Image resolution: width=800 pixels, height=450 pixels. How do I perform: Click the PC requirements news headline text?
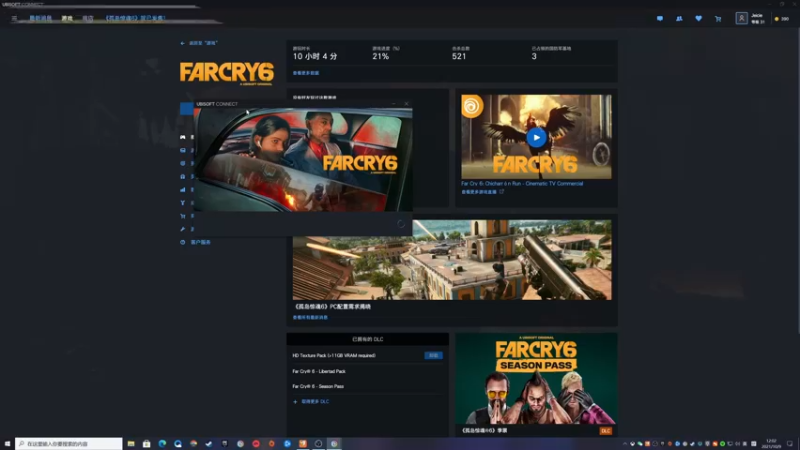[x=332, y=307]
